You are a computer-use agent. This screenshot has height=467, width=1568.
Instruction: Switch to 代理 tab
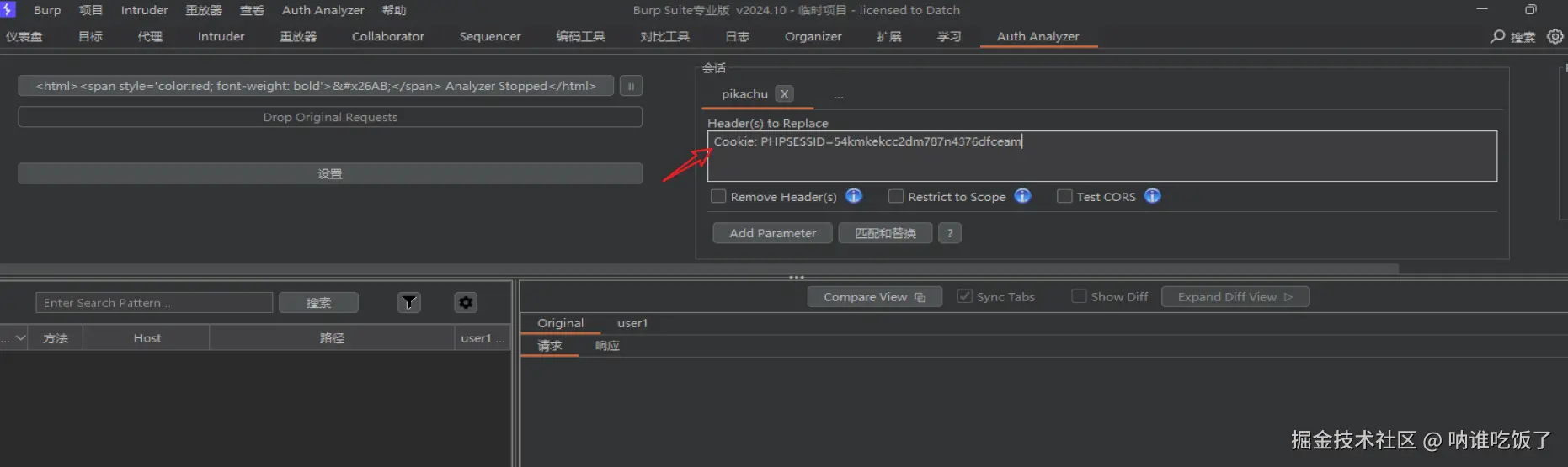(x=150, y=36)
